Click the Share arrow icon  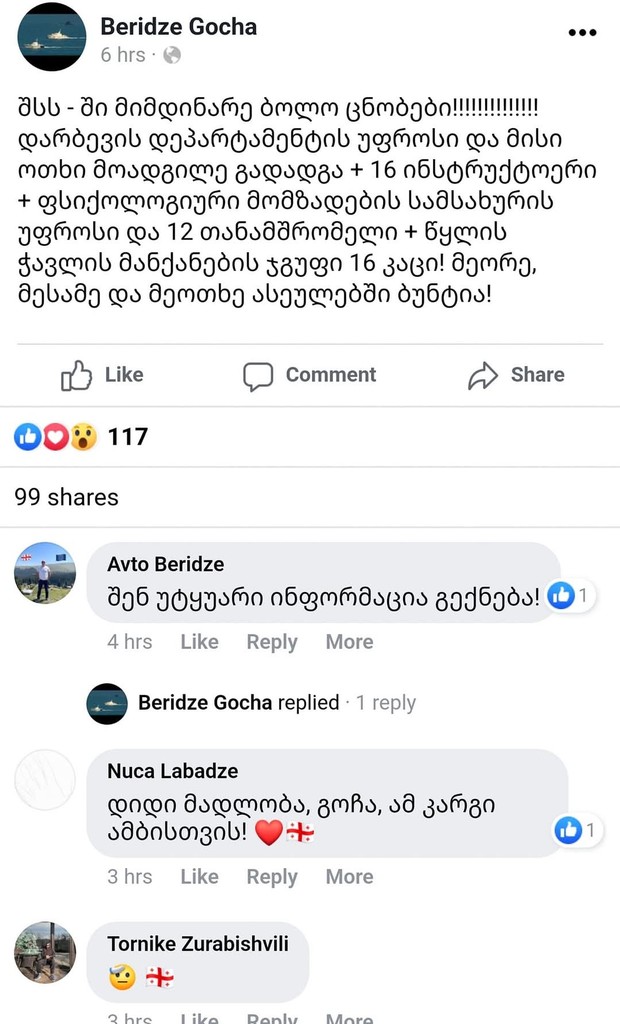coord(483,376)
